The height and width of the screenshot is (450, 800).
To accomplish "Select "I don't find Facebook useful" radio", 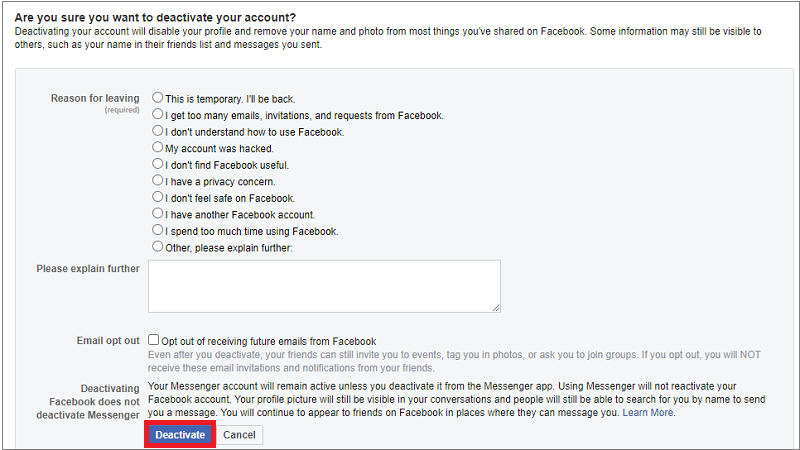I will click(158, 164).
